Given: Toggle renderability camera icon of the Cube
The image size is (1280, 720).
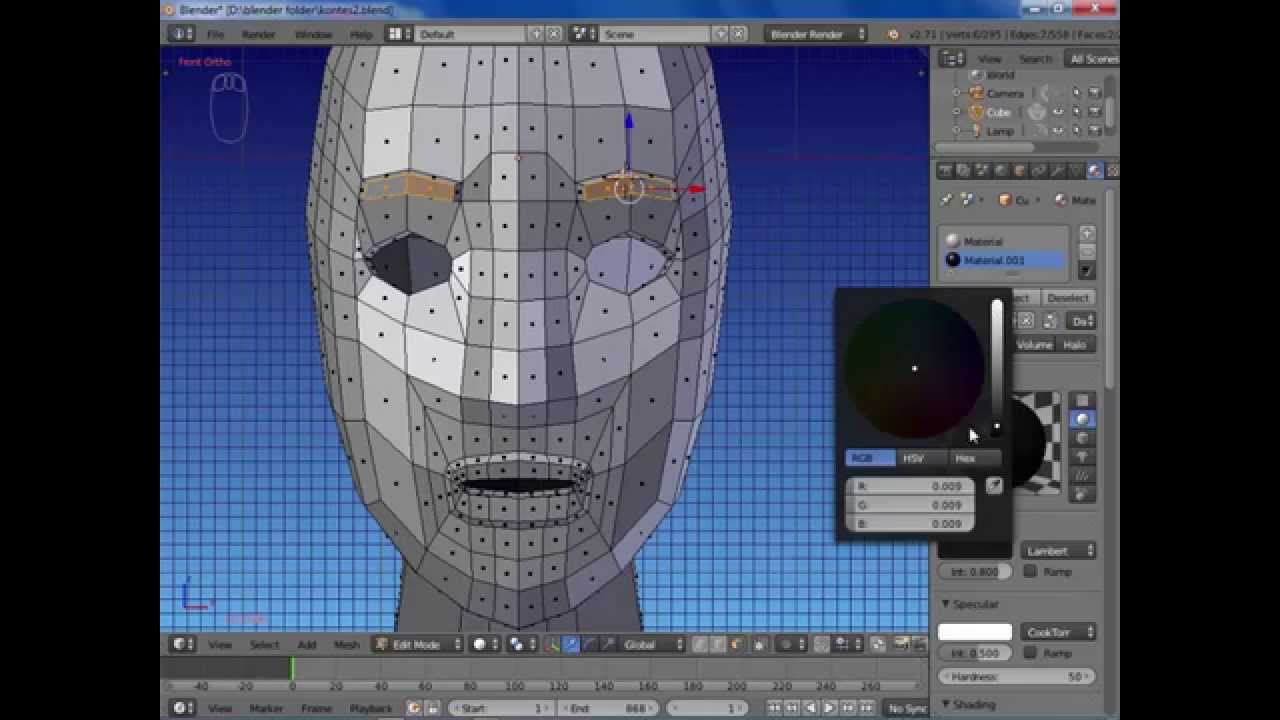Looking at the screenshot, I should (x=1094, y=112).
